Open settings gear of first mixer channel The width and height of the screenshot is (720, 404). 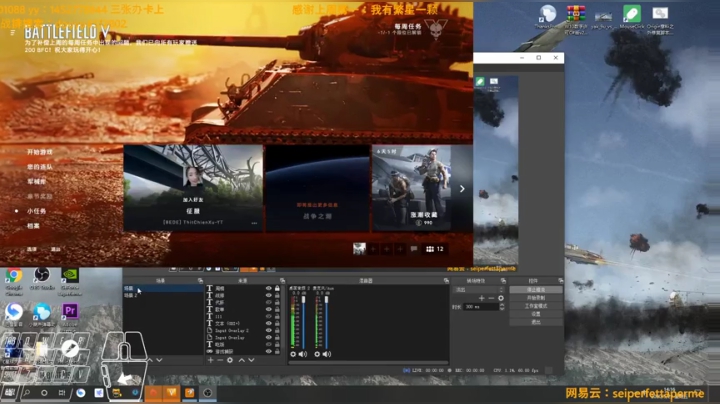(293, 354)
